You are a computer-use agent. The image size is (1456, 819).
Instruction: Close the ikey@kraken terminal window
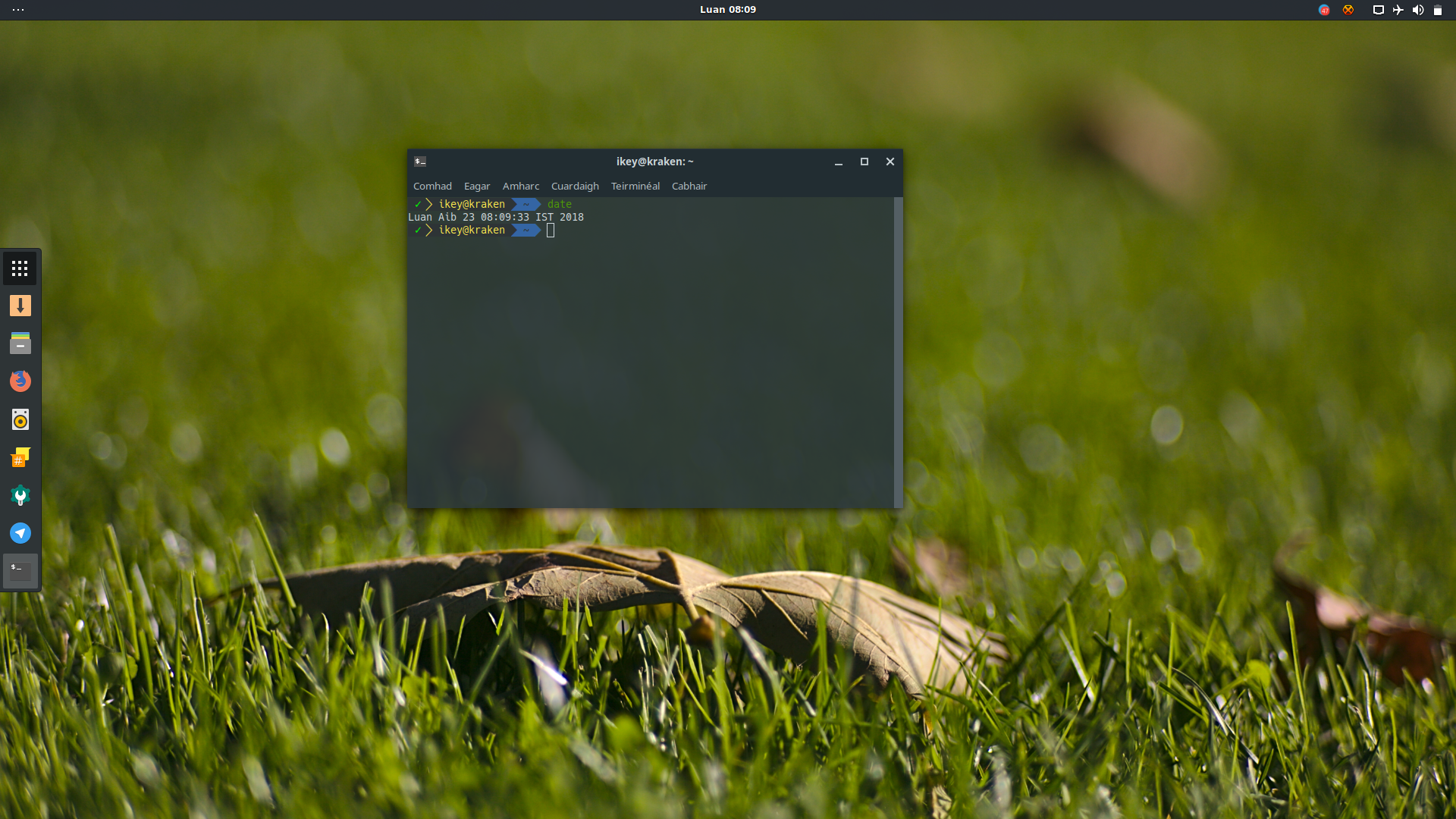pos(890,162)
